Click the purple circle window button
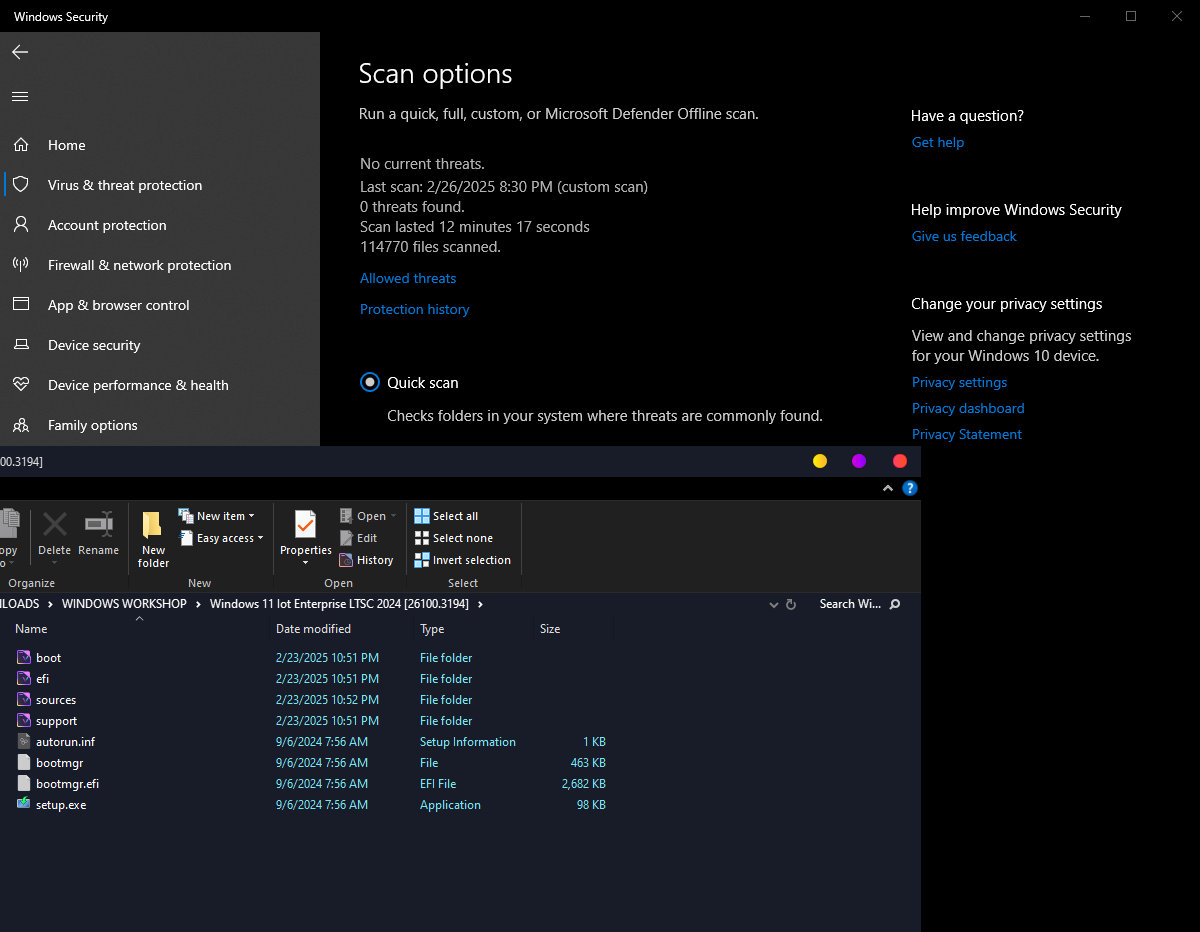The height and width of the screenshot is (932, 1200). coord(859,461)
